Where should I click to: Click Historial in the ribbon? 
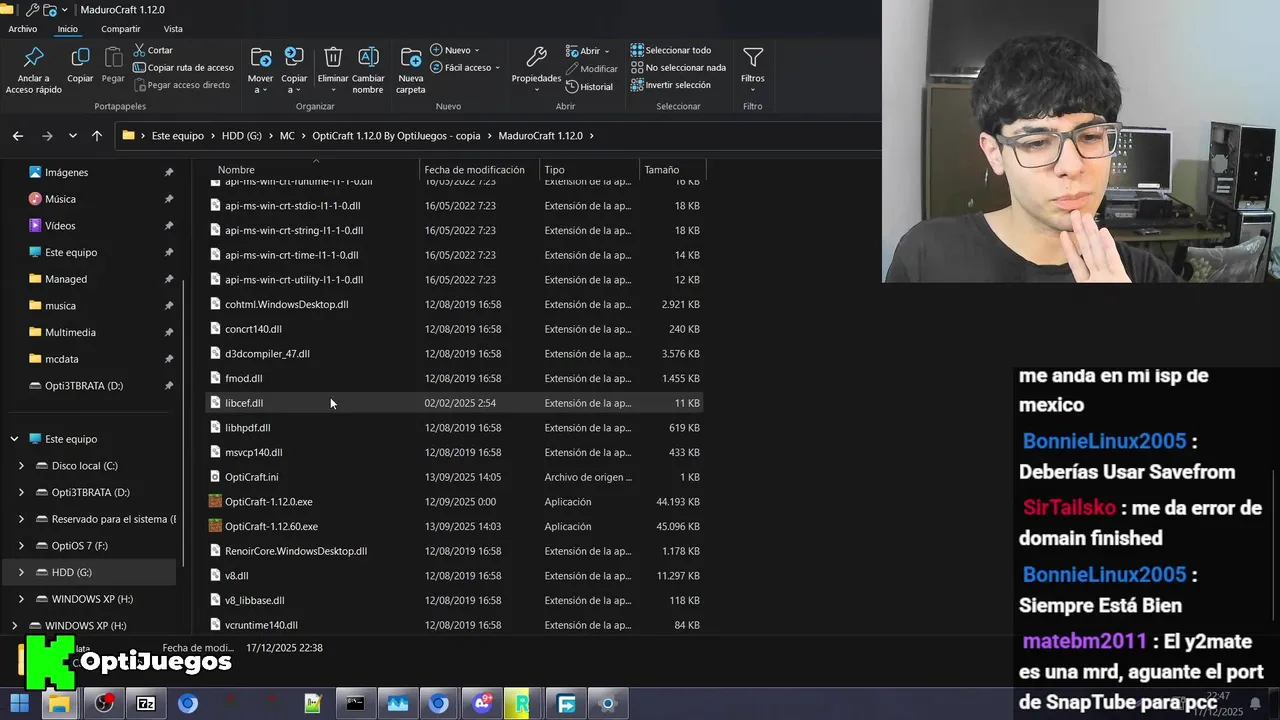[x=589, y=87]
